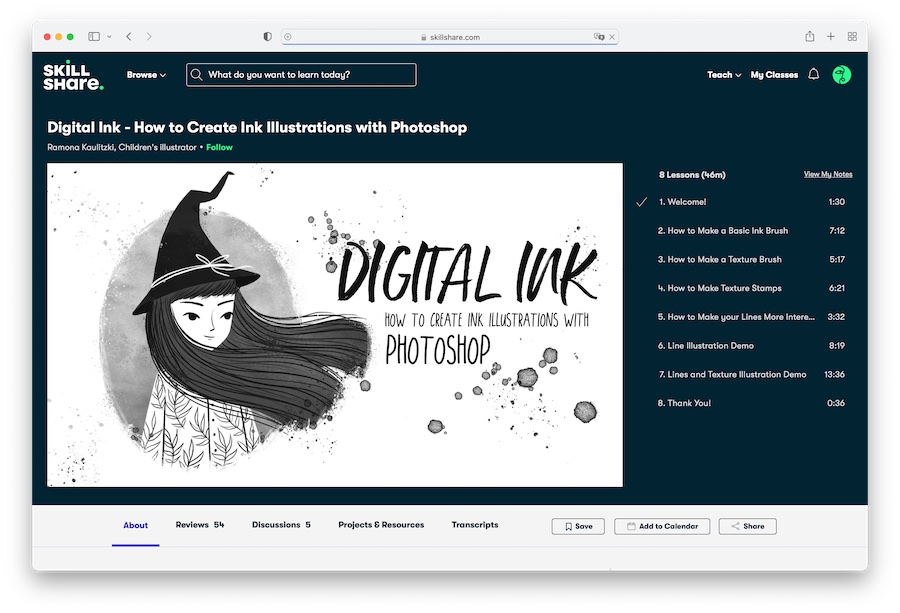Play How to Make a Basic Ink Brush
Screen dimensions: 900x613
tap(751, 230)
